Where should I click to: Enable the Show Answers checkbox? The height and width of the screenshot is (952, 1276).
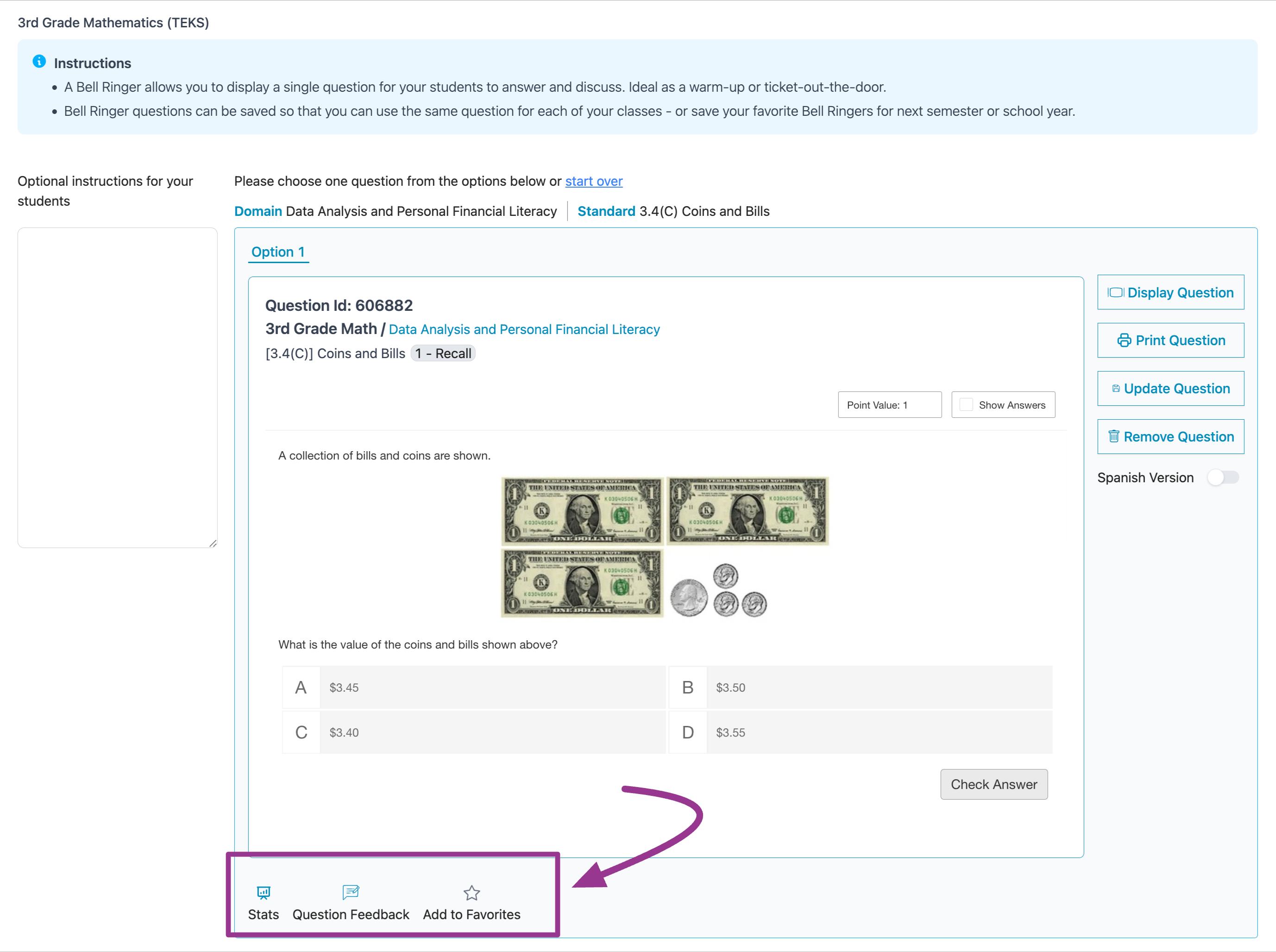coord(966,404)
